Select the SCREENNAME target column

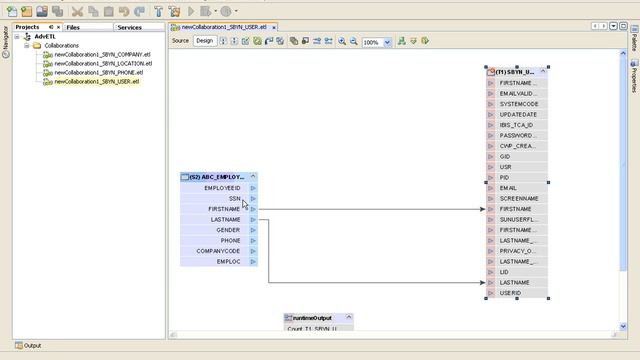519,198
